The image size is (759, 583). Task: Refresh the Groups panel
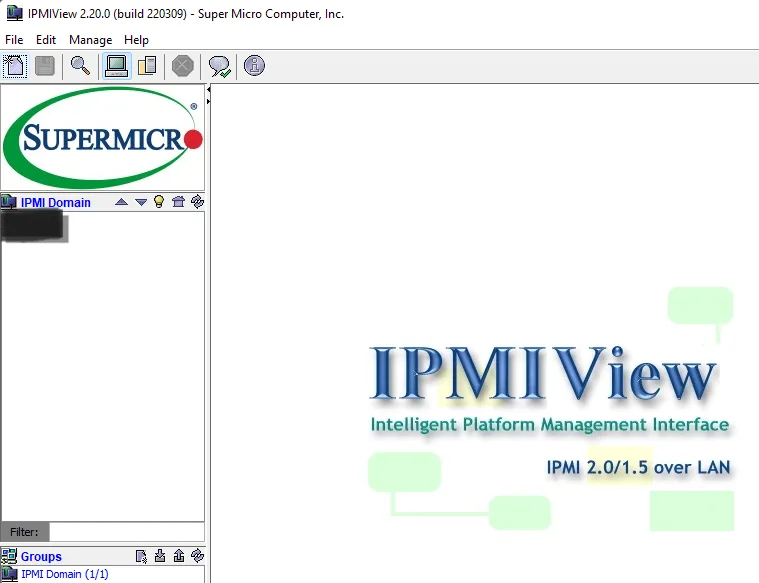[x=197, y=556]
